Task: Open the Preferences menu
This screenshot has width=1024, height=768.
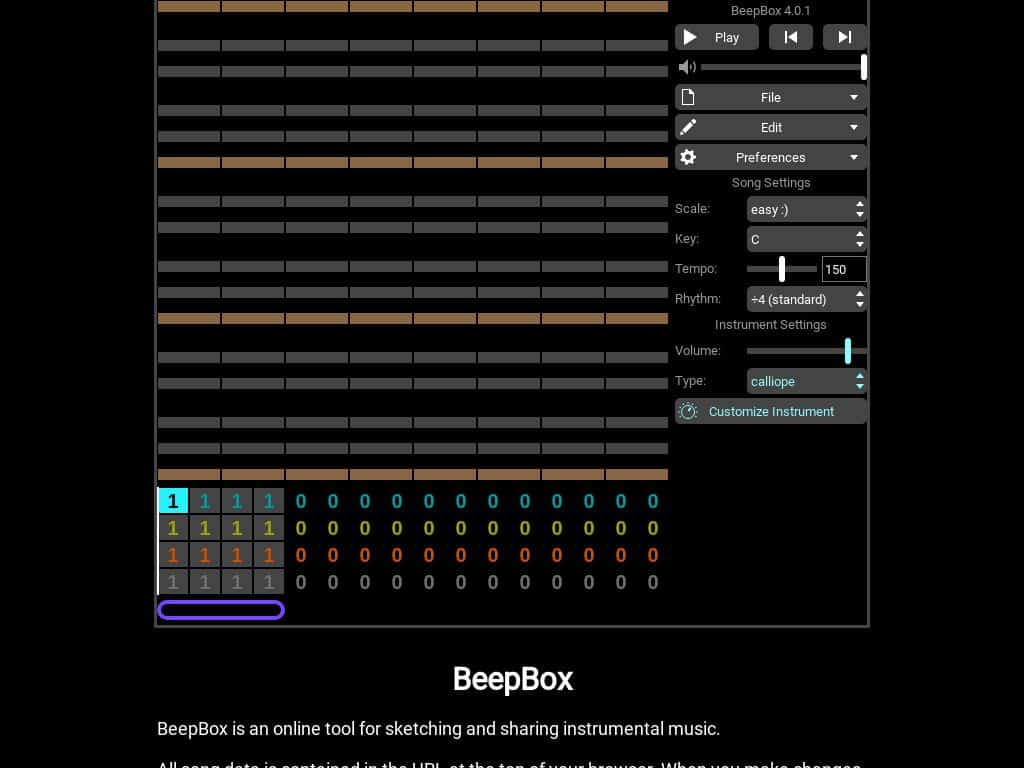Action: click(771, 157)
